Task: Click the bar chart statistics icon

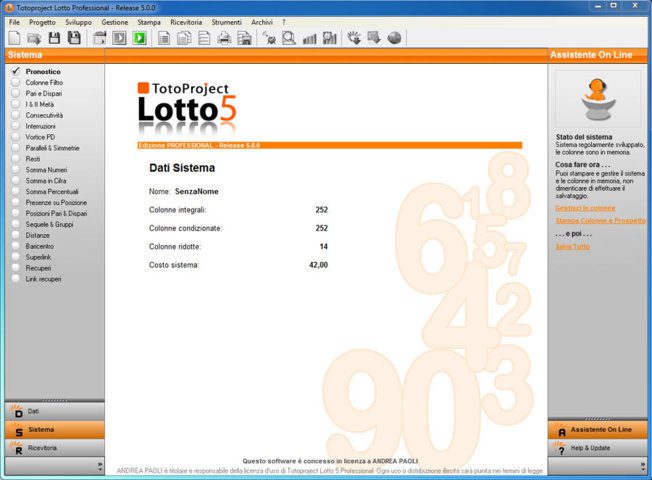Action: pyautogui.click(x=310, y=39)
